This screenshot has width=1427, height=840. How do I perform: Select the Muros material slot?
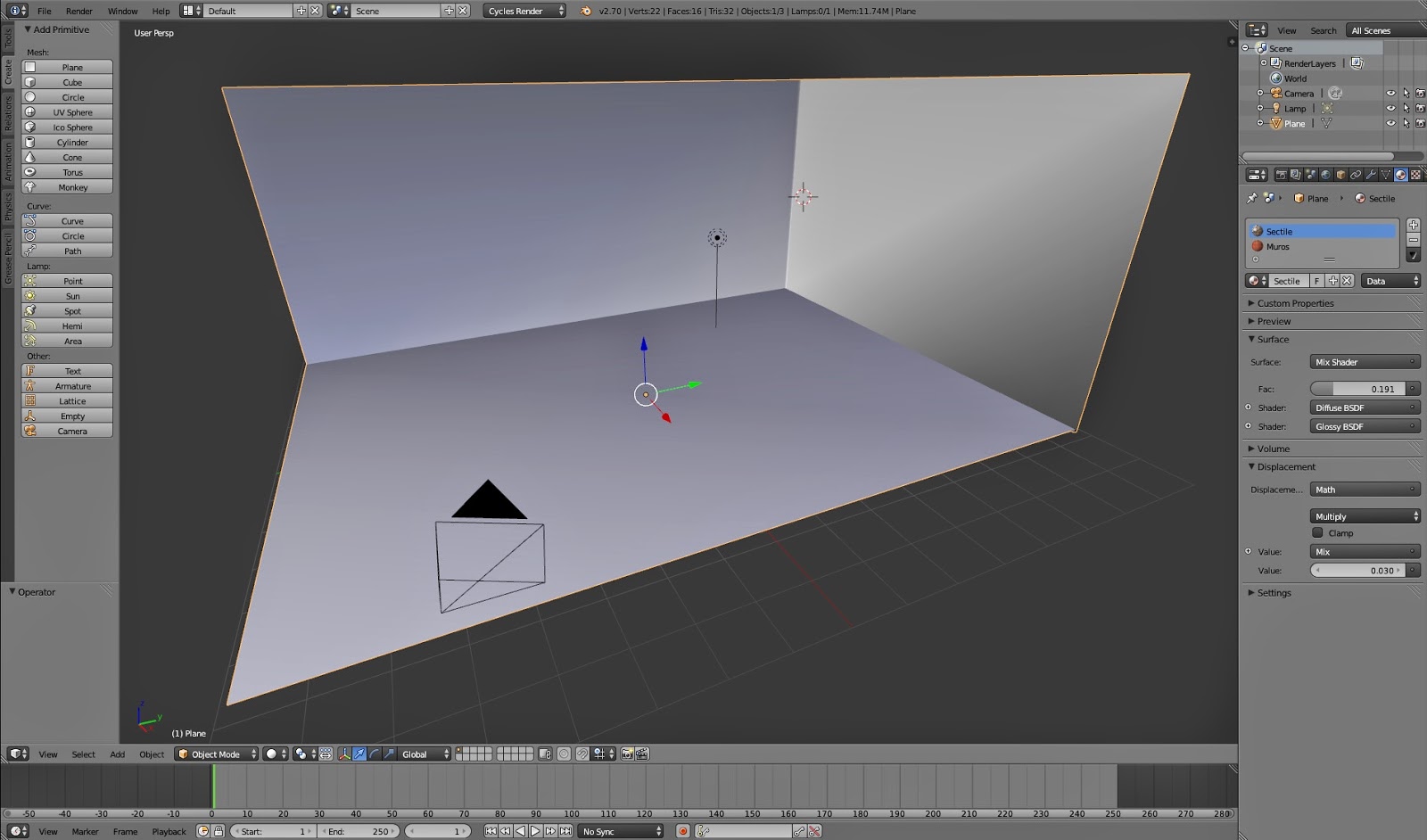[x=1277, y=247]
